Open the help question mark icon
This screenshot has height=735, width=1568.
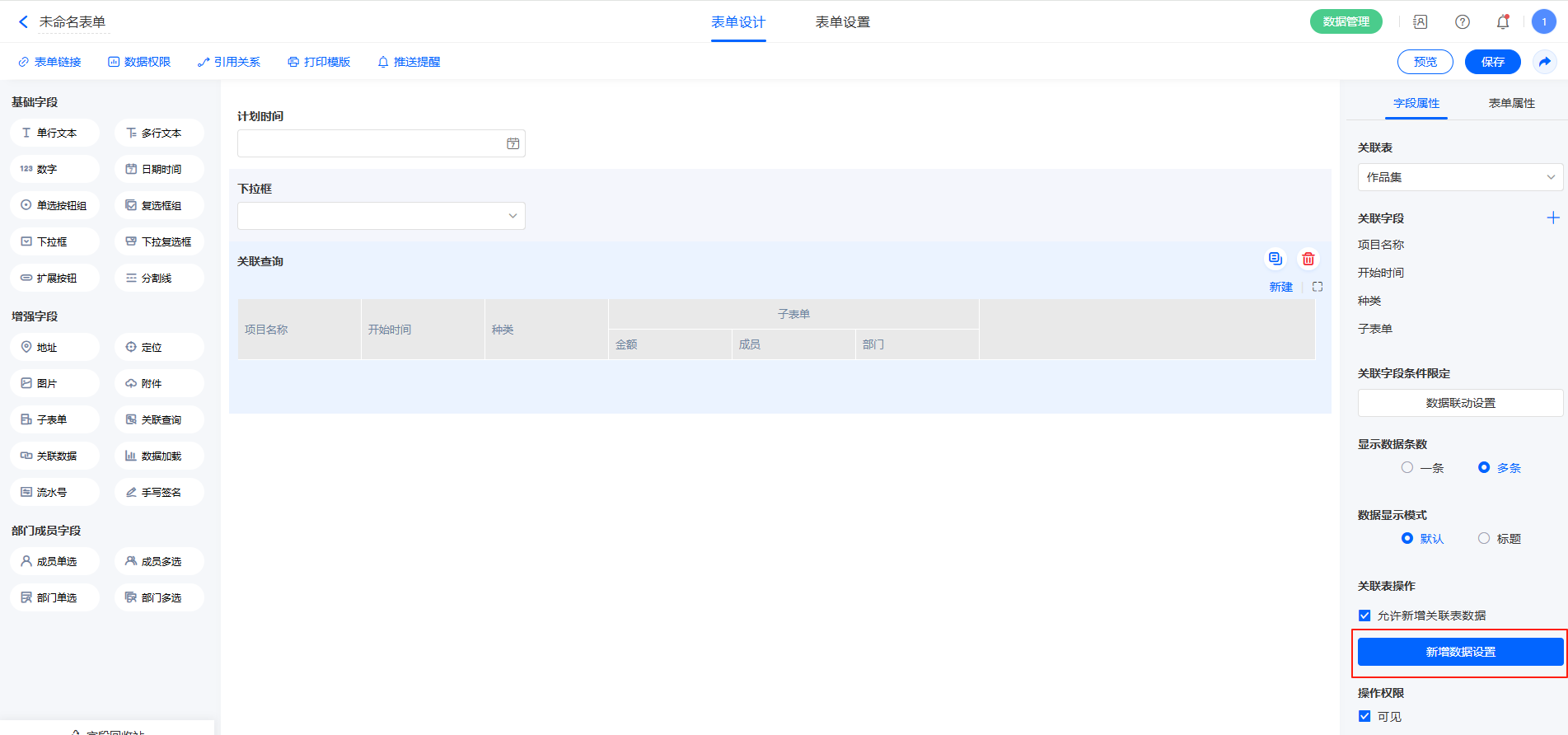[1462, 22]
